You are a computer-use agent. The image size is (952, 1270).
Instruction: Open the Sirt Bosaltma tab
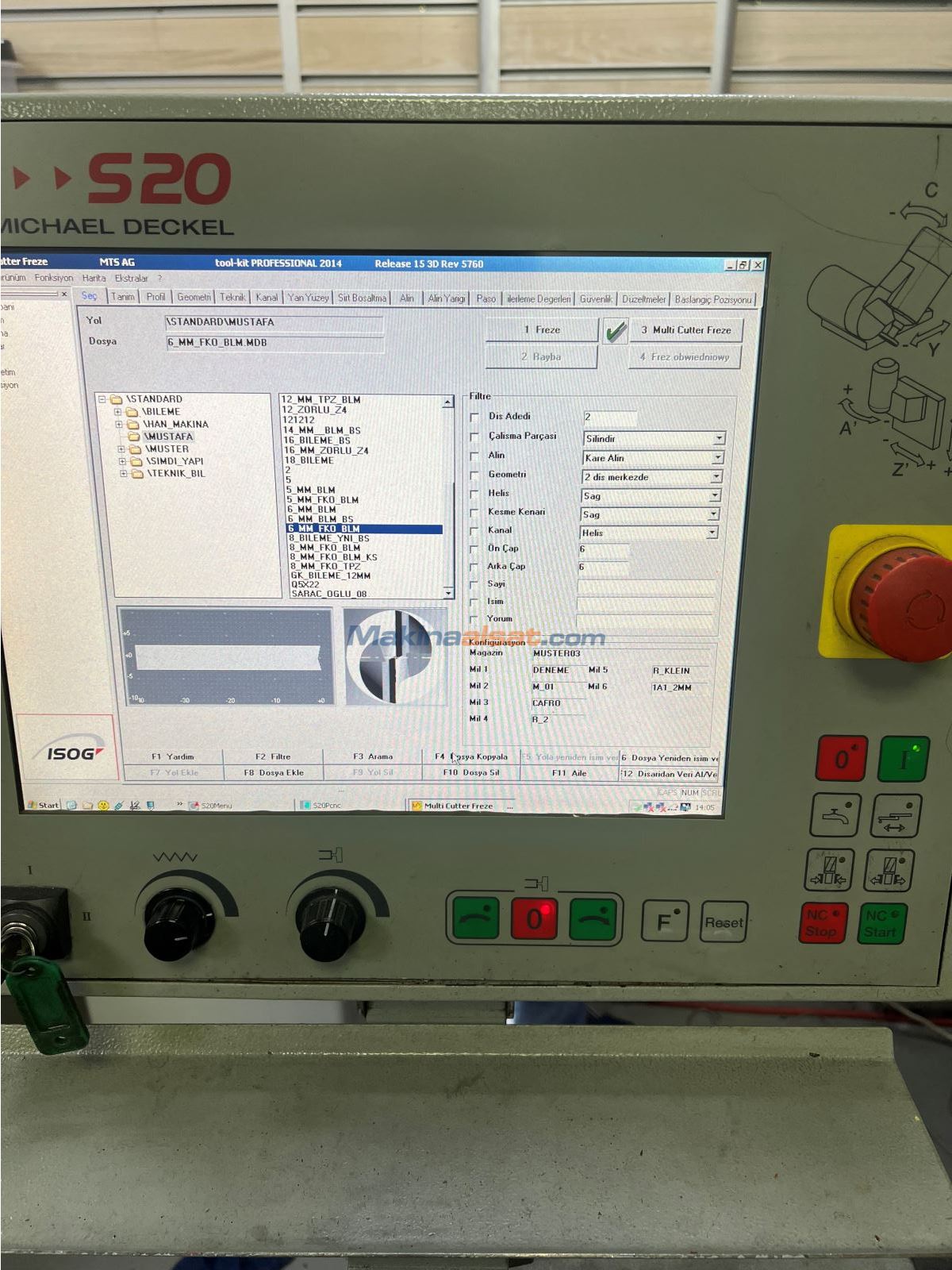coord(362,298)
